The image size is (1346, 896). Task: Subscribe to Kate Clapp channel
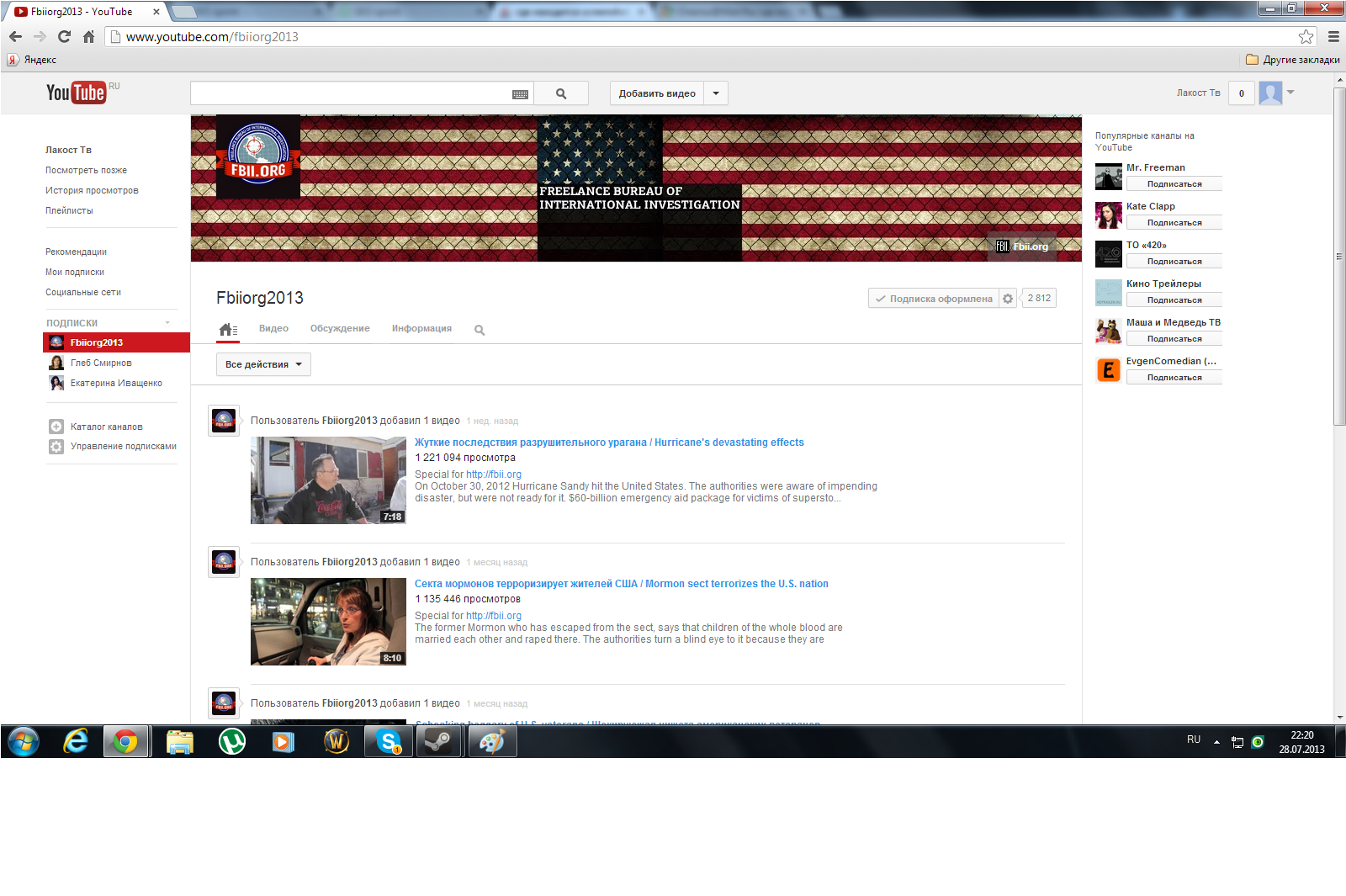(1174, 223)
